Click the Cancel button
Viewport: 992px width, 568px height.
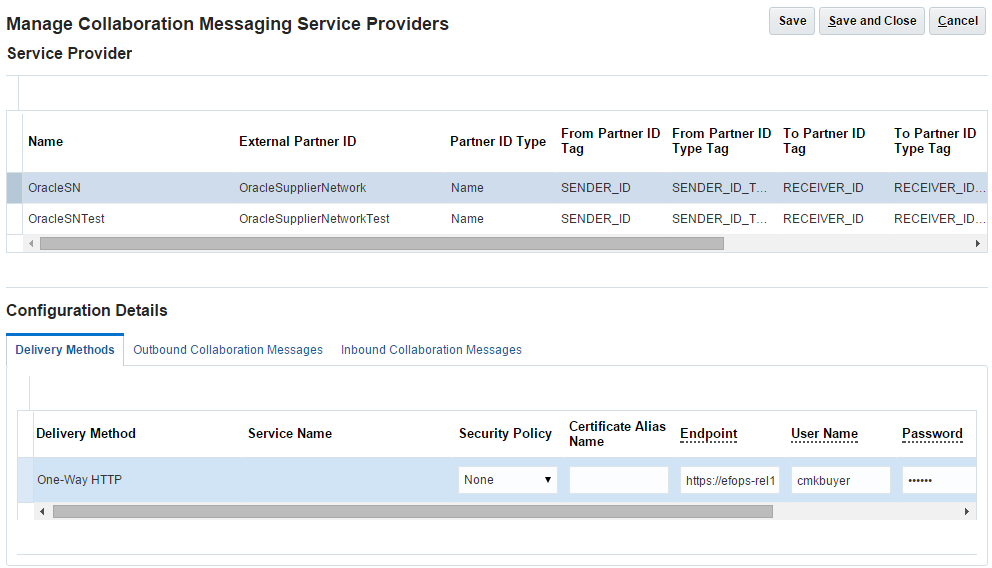[x=957, y=21]
